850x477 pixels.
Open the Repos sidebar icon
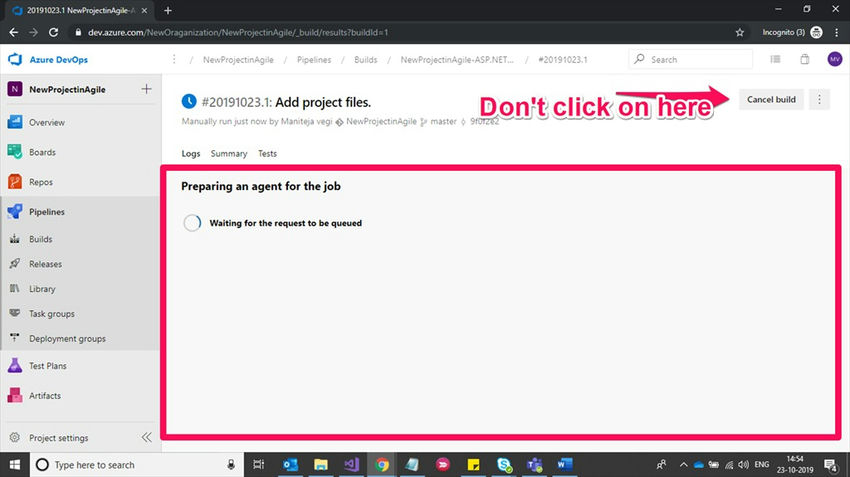(x=15, y=182)
